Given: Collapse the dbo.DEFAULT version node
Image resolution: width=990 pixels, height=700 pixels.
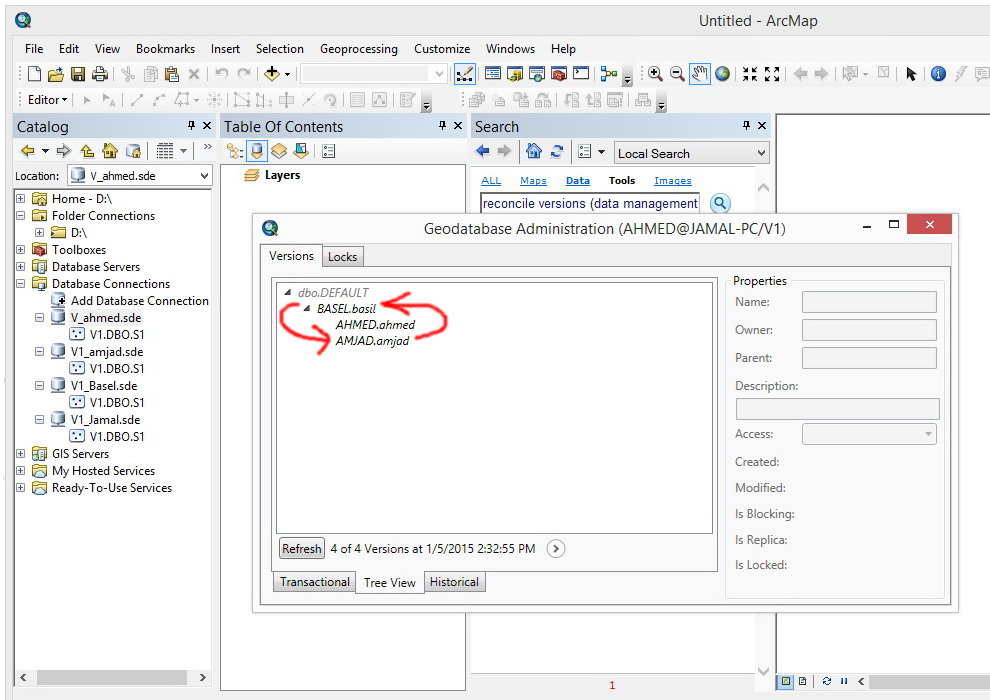Looking at the screenshot, I should point(288,292).
